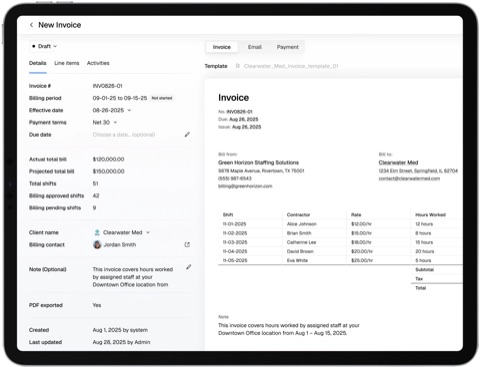The width and height of the screenshot is (480, 367).
Task: Expand the Effective date dropdown
Action: click(x=129, y=110)
